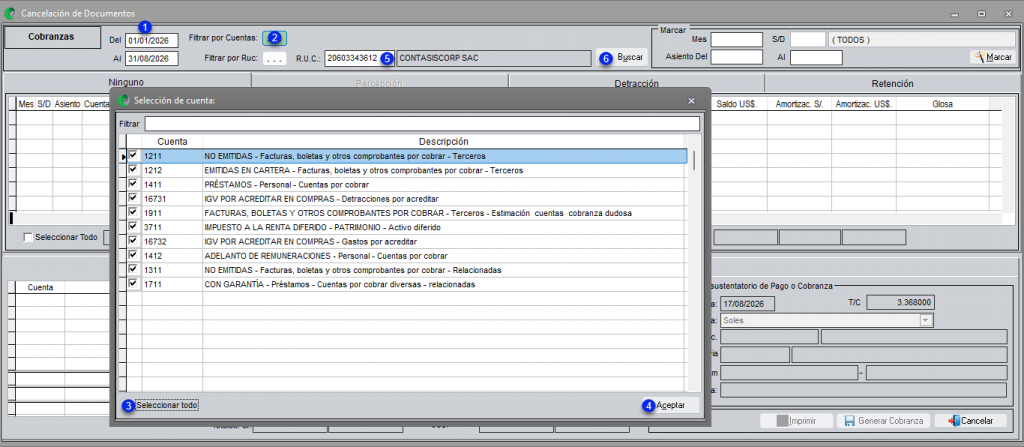Click the Cobranzas button
1024x447 pixels.
click(x=53, y=37)
